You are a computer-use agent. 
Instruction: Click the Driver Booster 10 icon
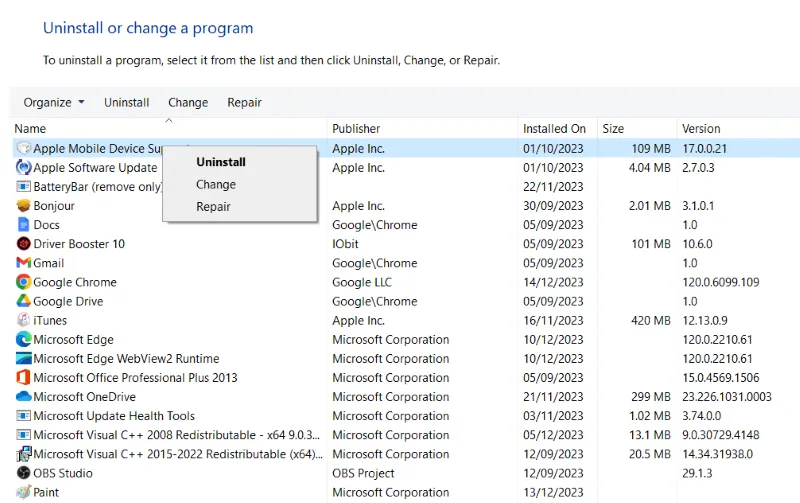pos(23,244)
